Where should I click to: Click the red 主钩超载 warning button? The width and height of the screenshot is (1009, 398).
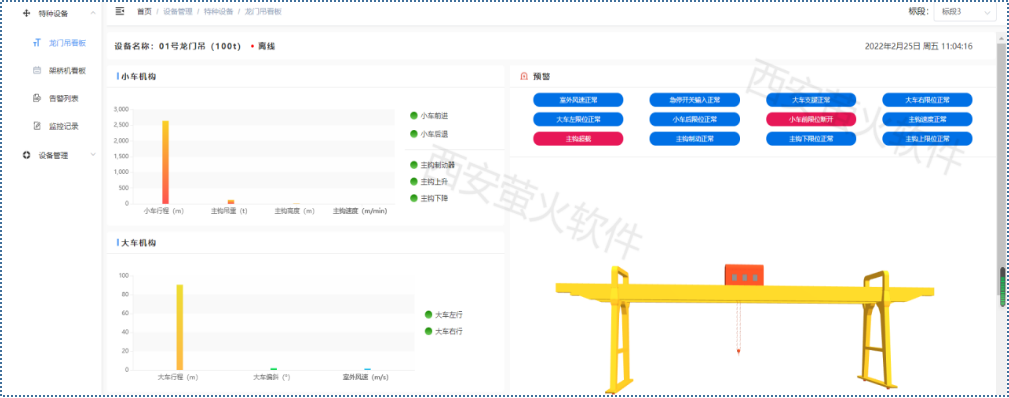click(578, 138)
